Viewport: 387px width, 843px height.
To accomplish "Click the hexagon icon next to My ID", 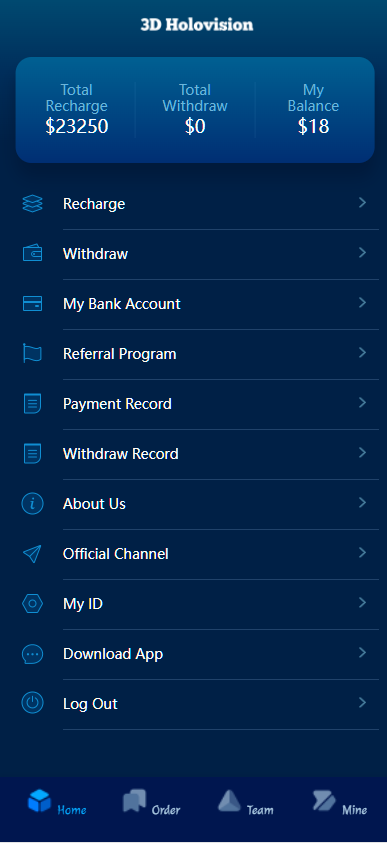I will point(32,604).
